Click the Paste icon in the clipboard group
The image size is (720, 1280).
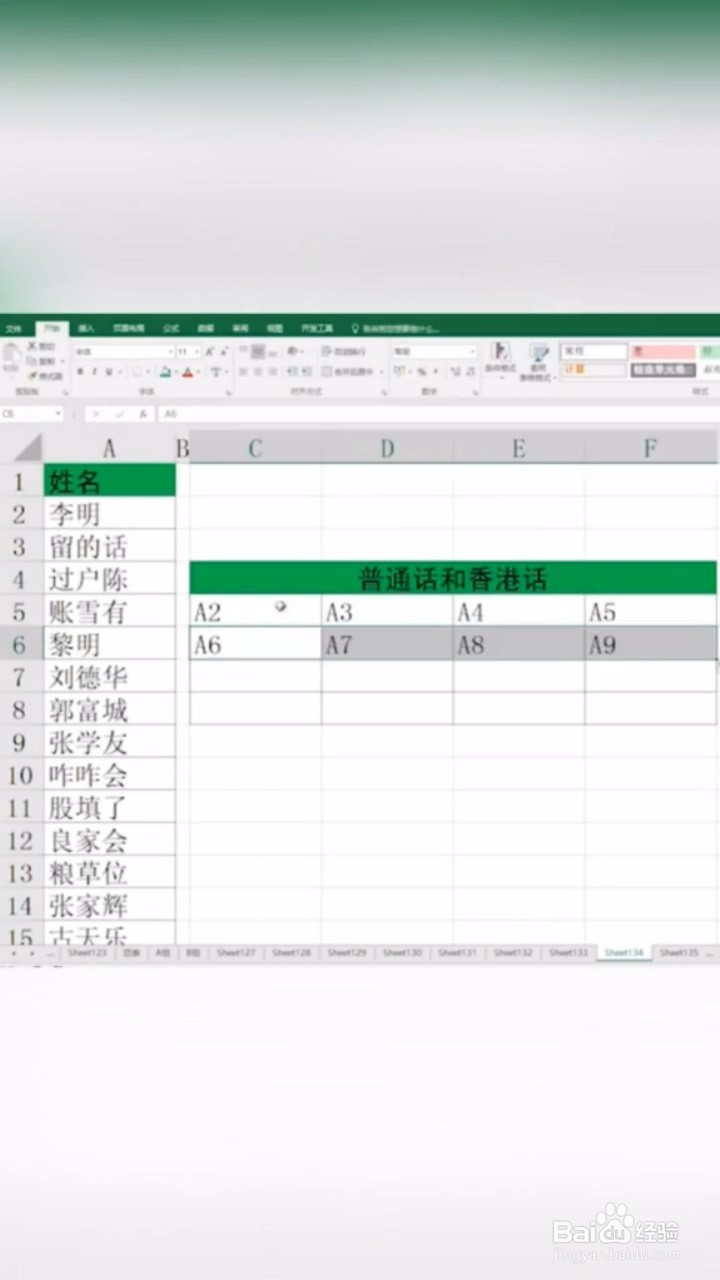(x=10, y=353)
